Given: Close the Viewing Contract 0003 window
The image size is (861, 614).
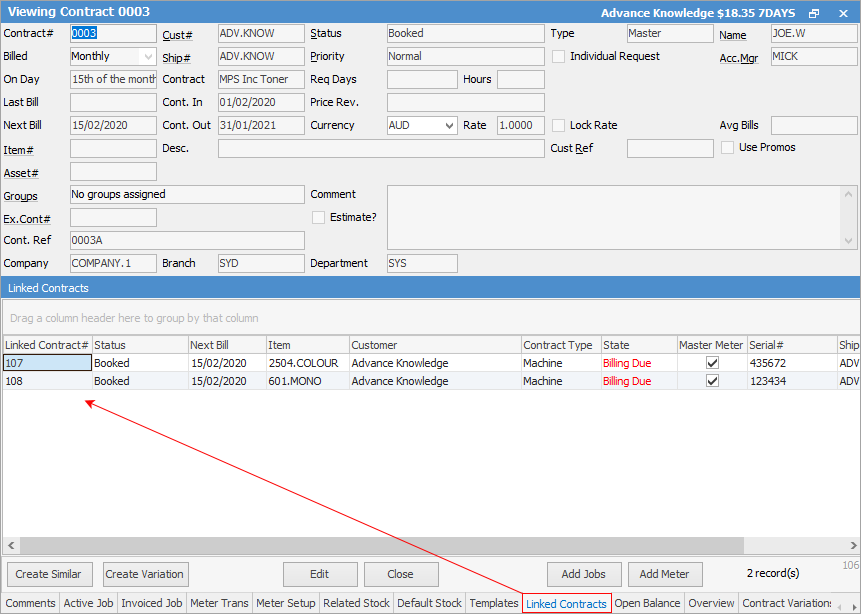Looking at the screenshot, I should click(843, 12).
